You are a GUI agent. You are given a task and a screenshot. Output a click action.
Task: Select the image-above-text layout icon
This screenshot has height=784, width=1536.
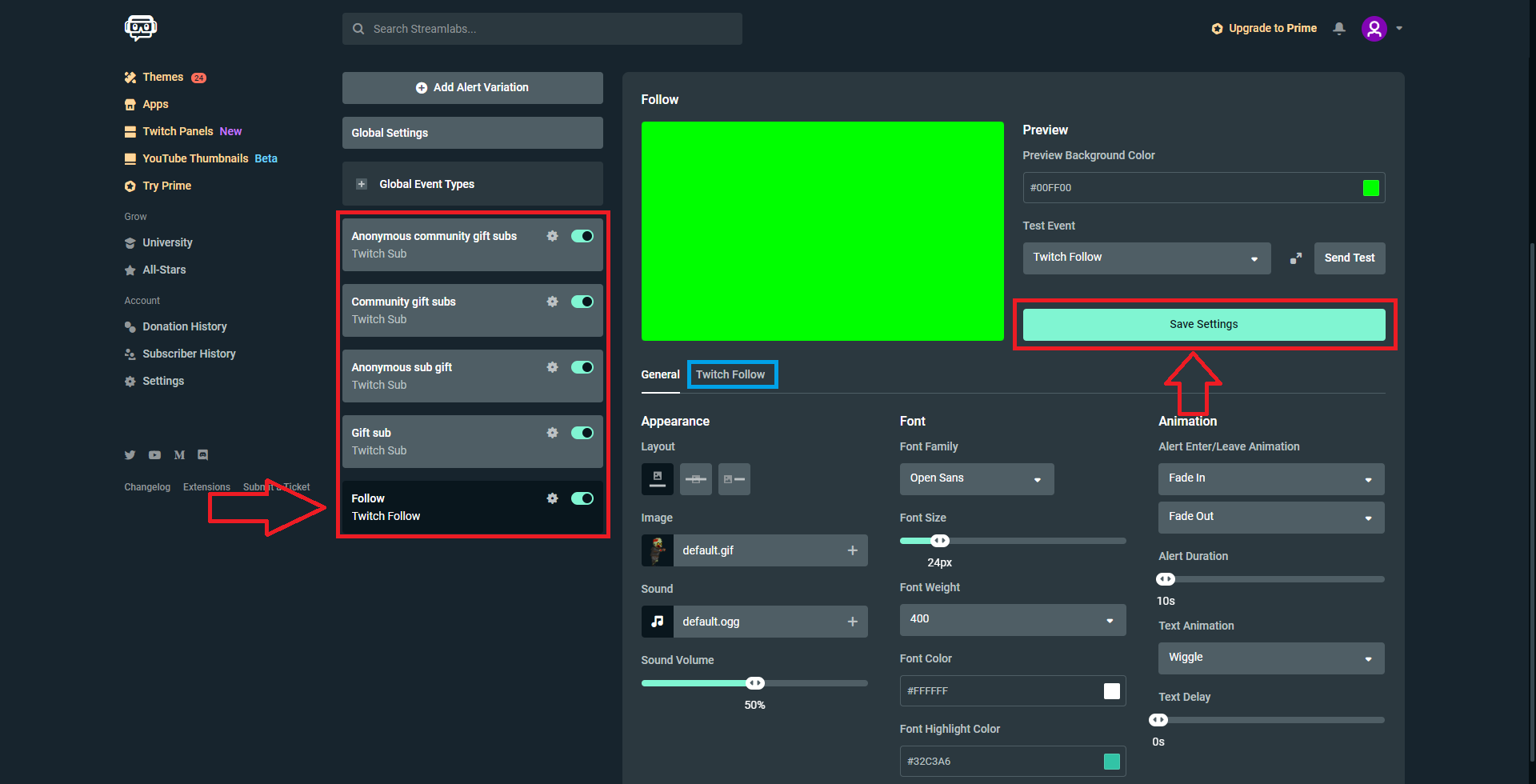pyautogui.click(x=657, y=479)
